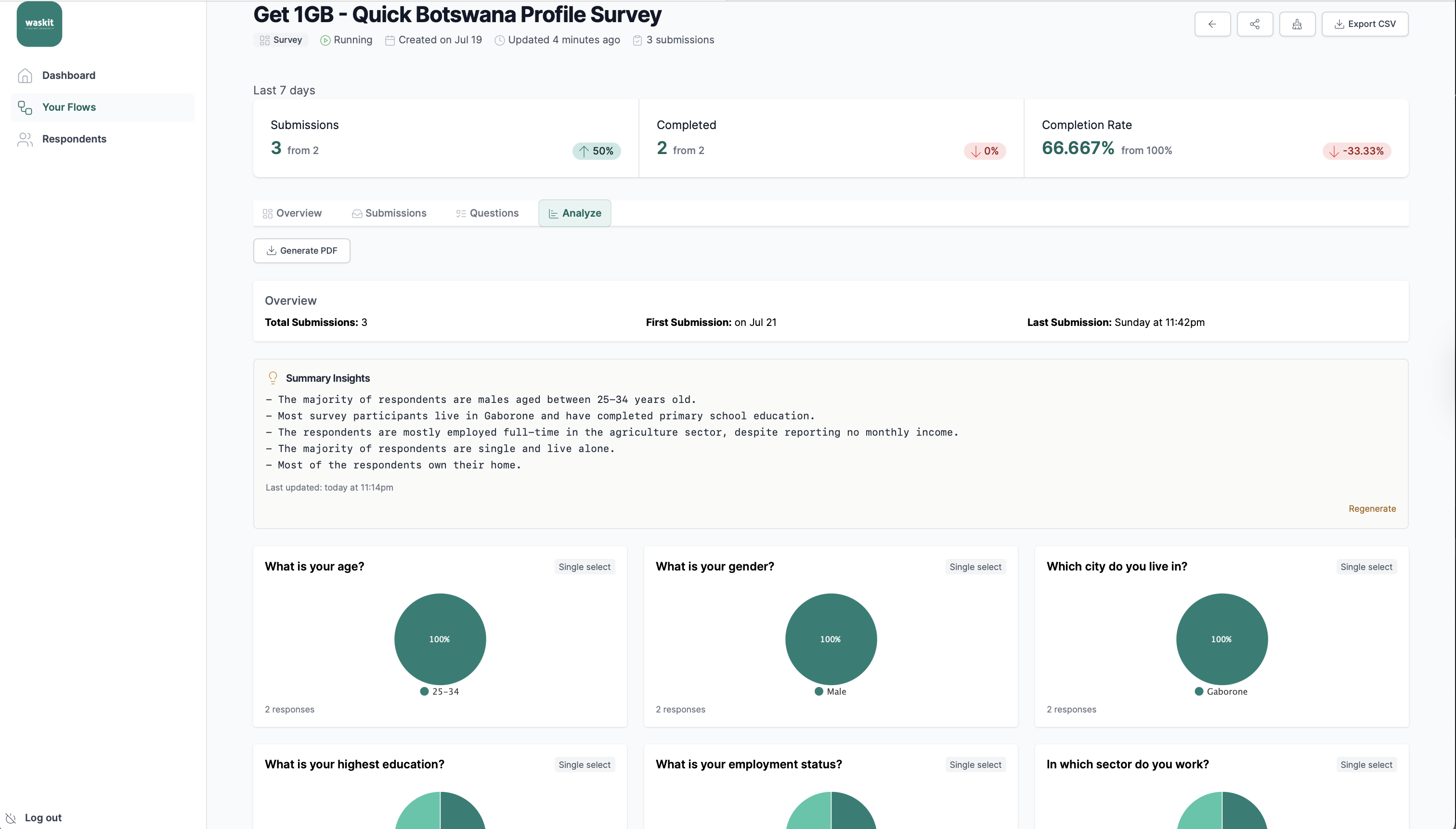Screen dimensions: 1456x829
Task: Click the Log out power icon
Action: click(11, 817)
